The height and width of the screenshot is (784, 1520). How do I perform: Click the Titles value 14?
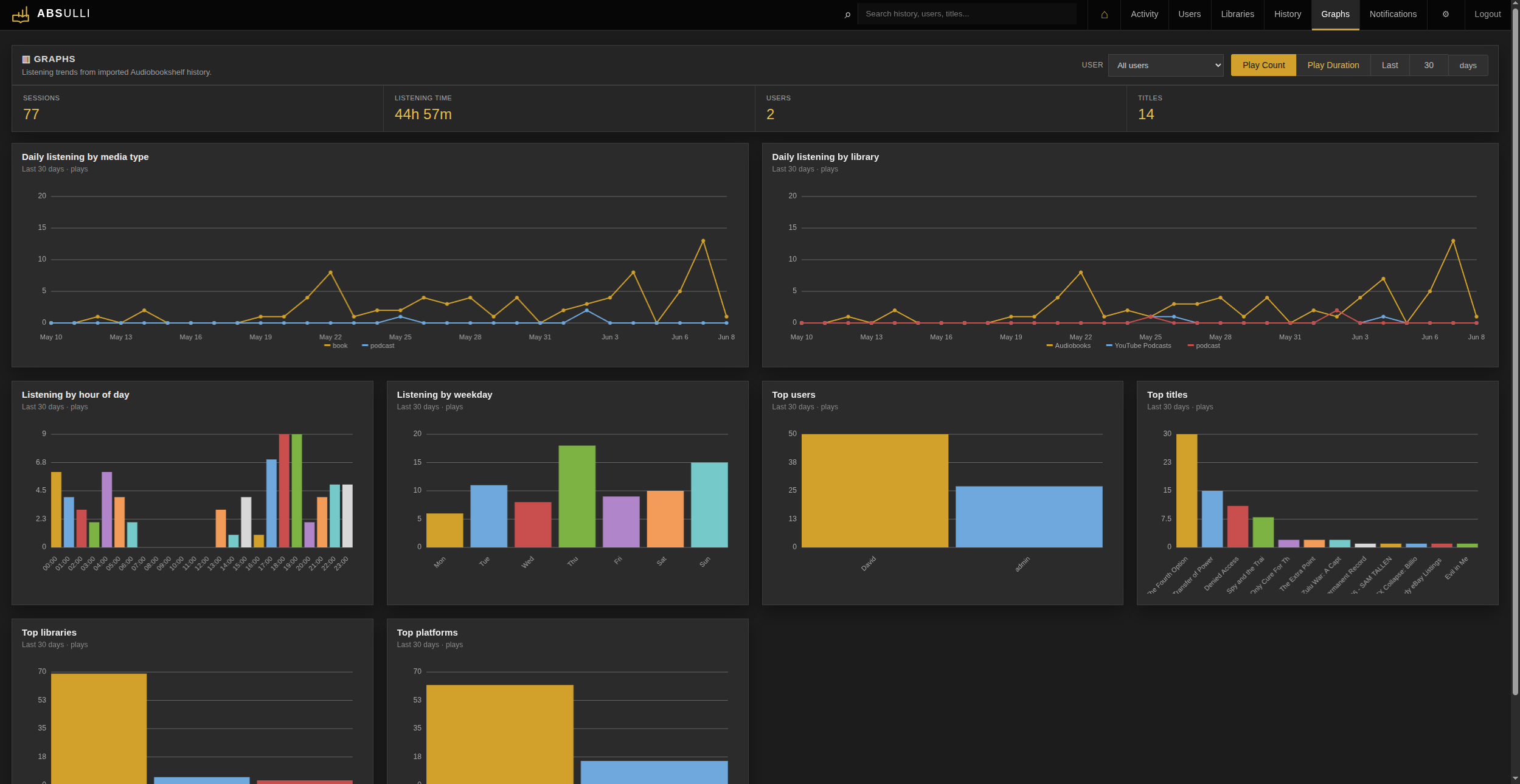click(1145, 114)
